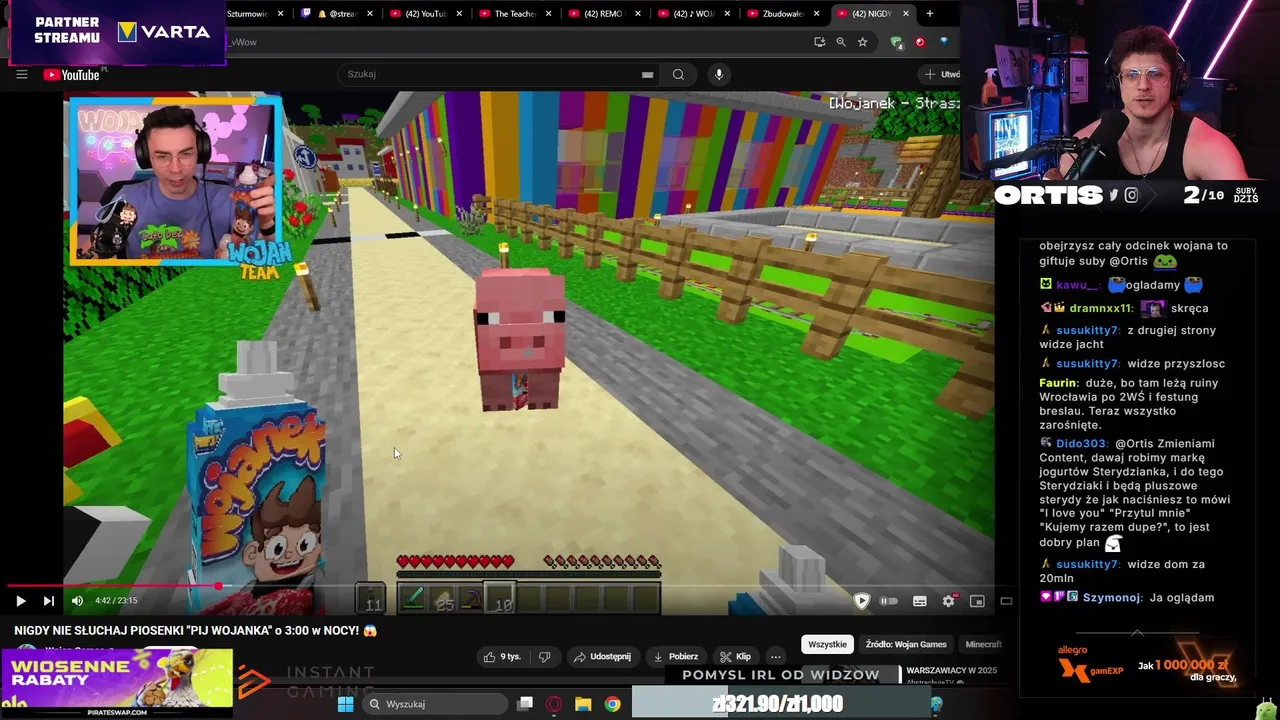Close the (42) NIGDY tab

[906, 14]
